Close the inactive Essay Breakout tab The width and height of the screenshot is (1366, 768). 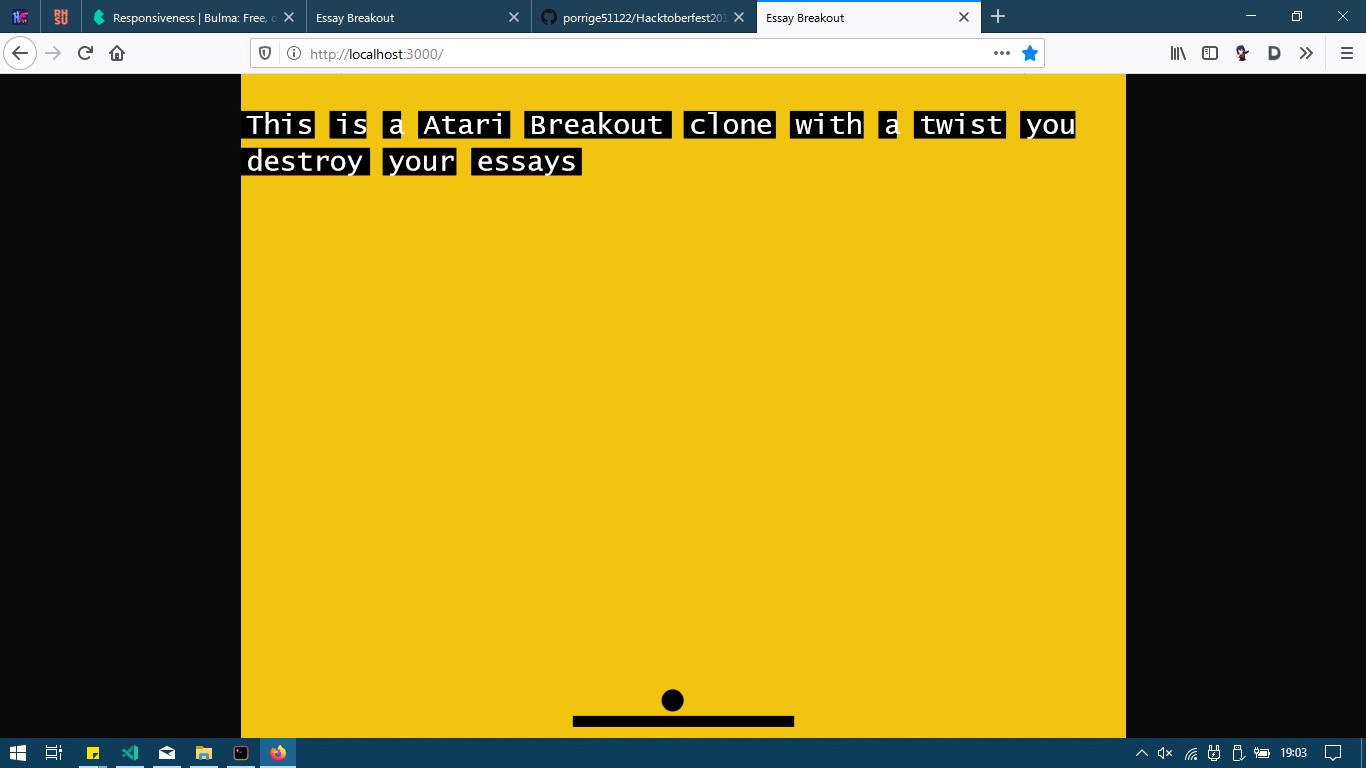coord(514,17)
